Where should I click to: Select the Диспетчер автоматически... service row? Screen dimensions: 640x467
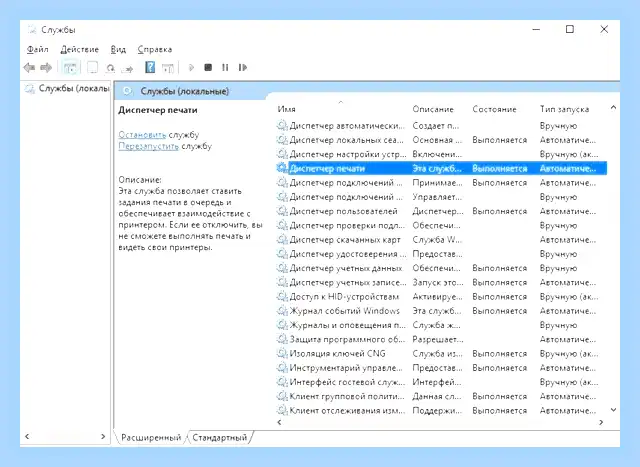coord(441,126)
